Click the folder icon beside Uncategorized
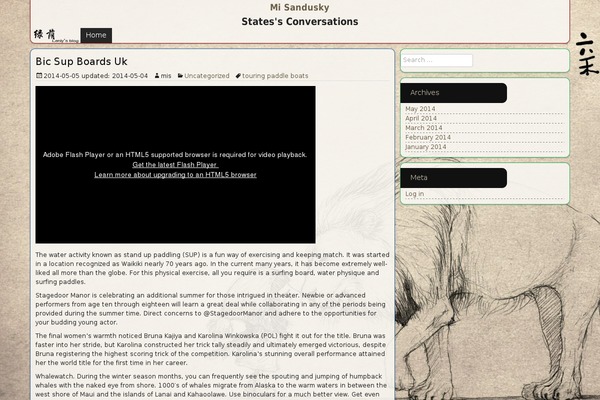 point(180,76)
